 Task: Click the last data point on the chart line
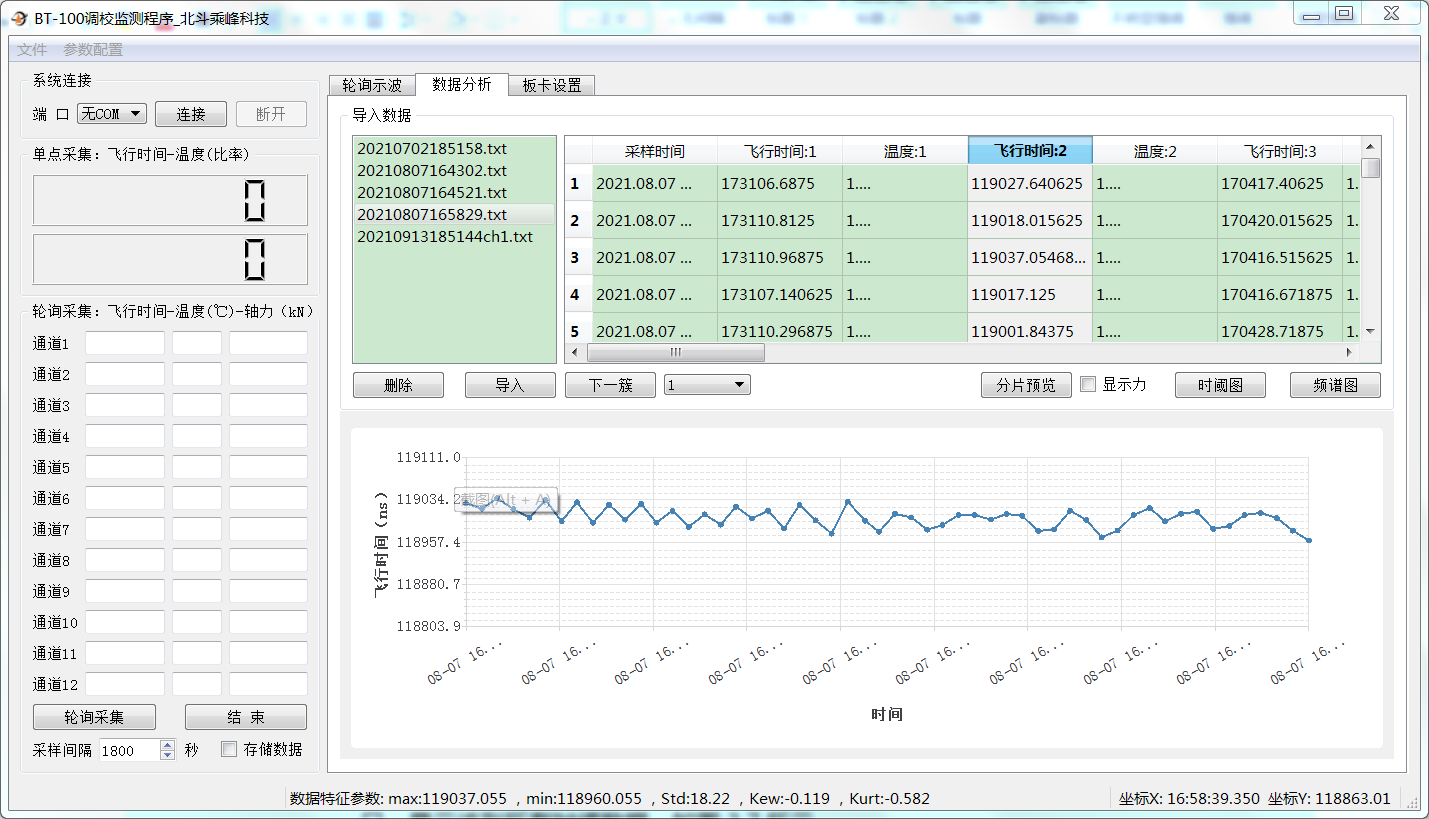coord(1309,541)
